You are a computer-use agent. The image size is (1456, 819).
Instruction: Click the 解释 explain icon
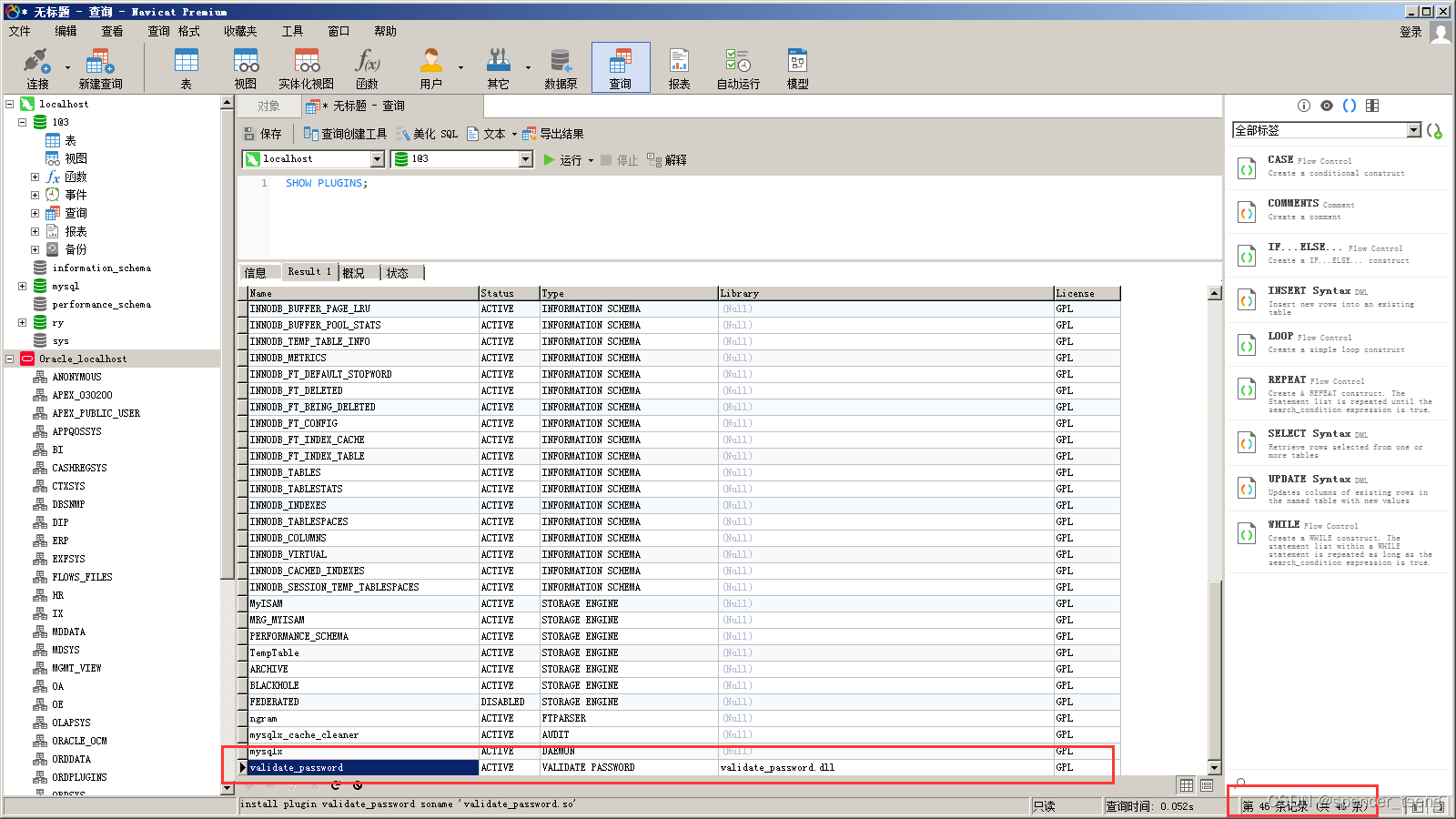pyautogui.click(x=667, y=159)
